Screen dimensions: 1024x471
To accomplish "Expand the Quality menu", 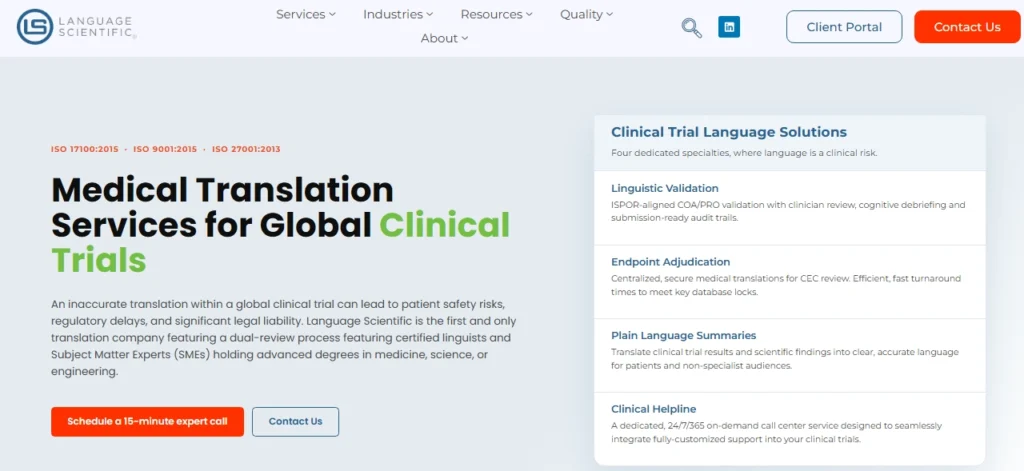I will pyautogui.click(x=586, y=14).
